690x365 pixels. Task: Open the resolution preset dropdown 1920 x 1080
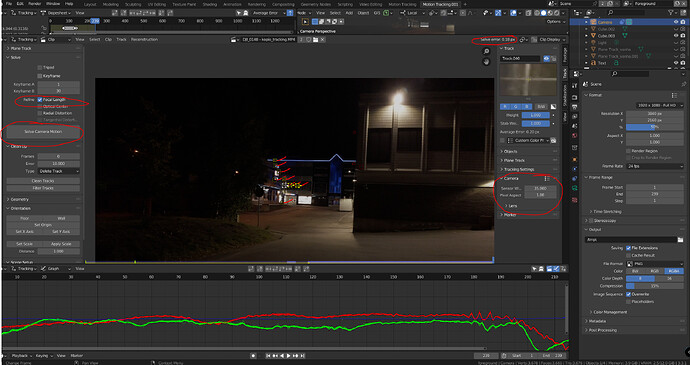[660, 106]
